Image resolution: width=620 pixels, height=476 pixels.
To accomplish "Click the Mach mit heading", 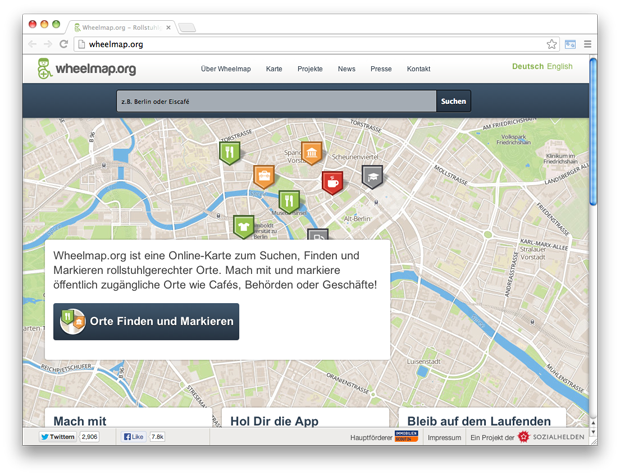I will click(x=80, y=421).
